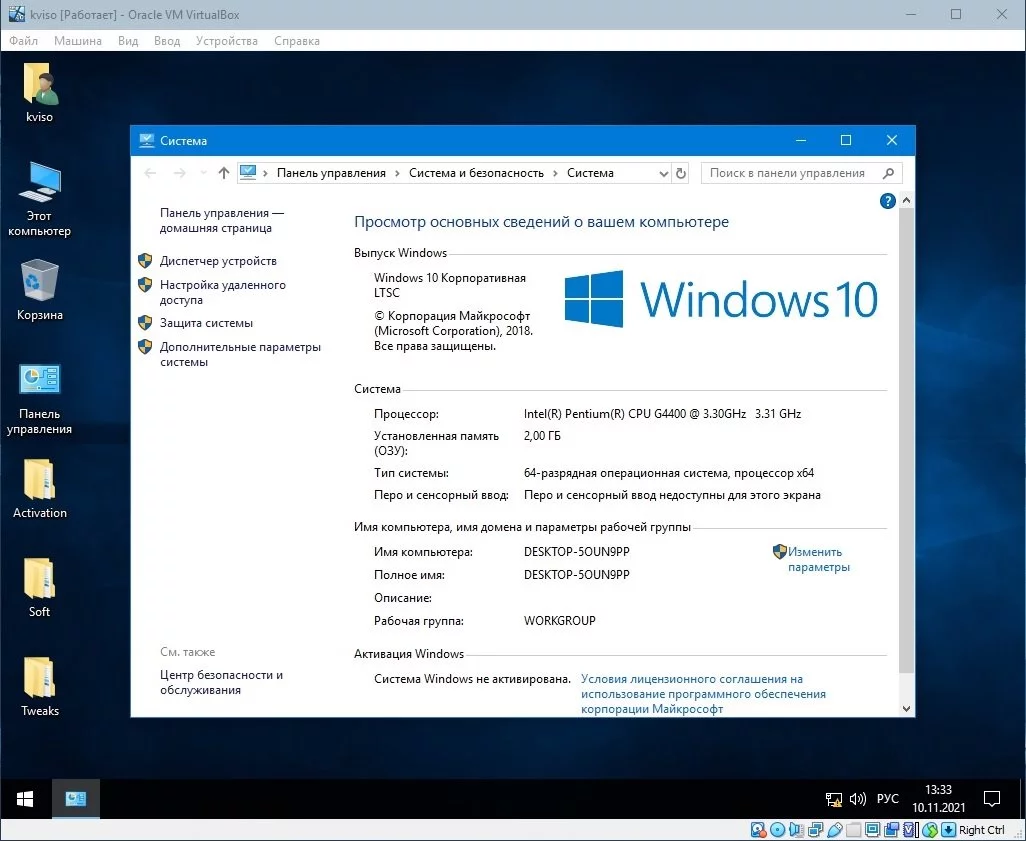Open Настройка удаленного доступа link
Image resolution: width=1026 pixels, height=841 pixels.
(222, 293)
